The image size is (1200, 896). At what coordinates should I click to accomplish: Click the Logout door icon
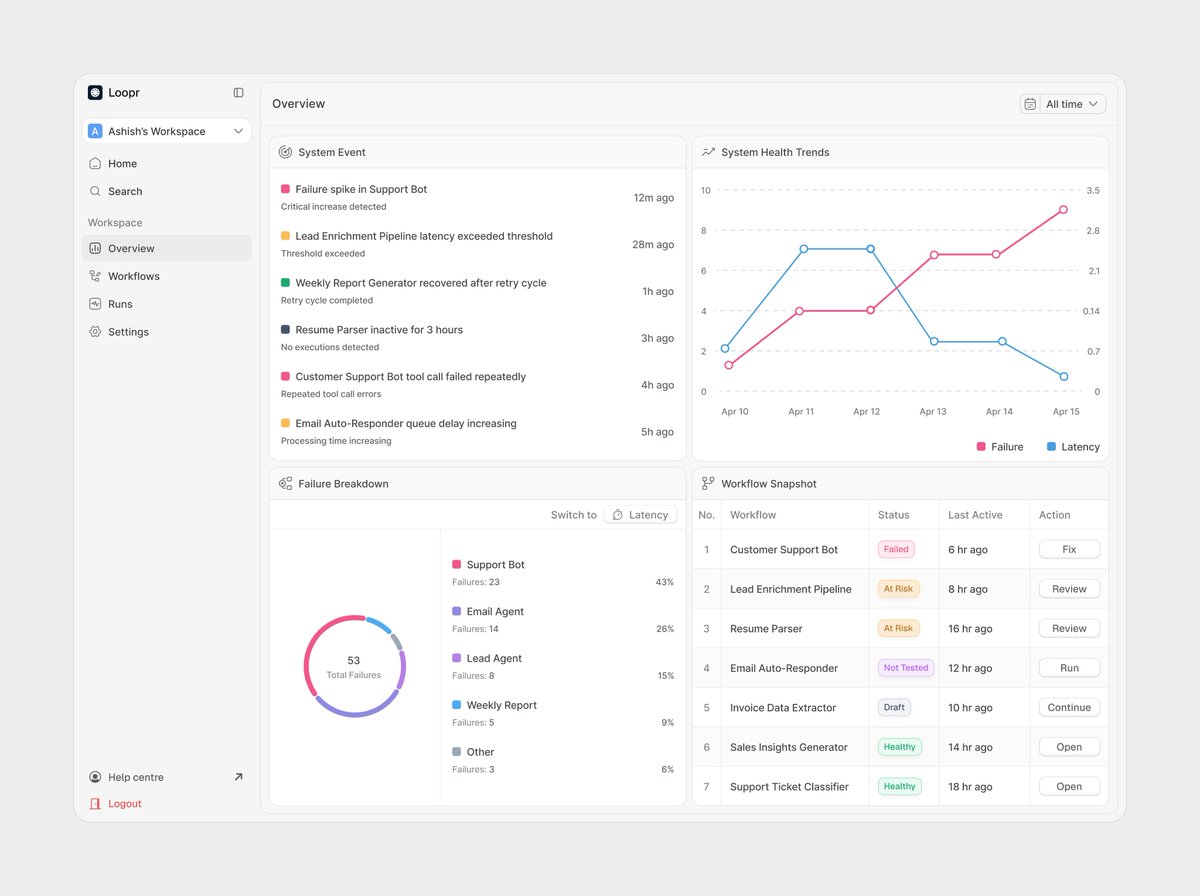point(95,804)
